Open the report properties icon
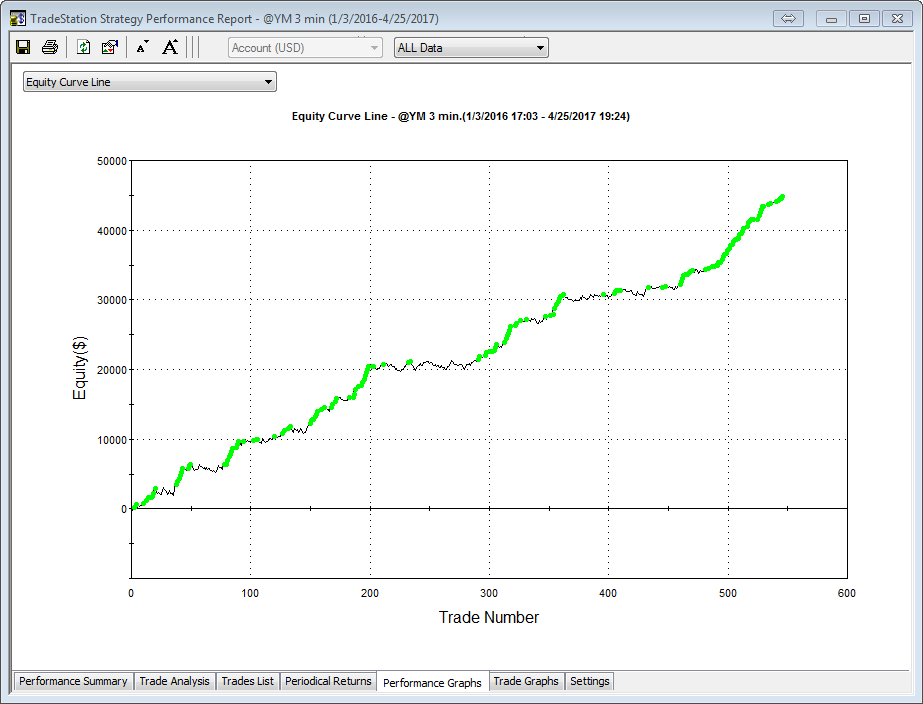The height and width of the screenshot is (704, 923). coord(110,47)
